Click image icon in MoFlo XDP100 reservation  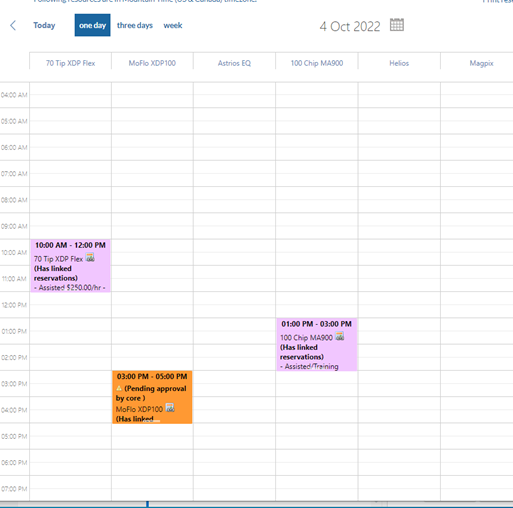pyautogui.click(x=170, y=408)
